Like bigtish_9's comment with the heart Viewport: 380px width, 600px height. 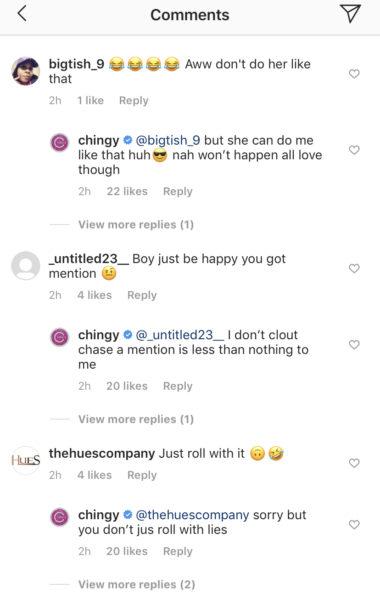click(x=354, y=73)
